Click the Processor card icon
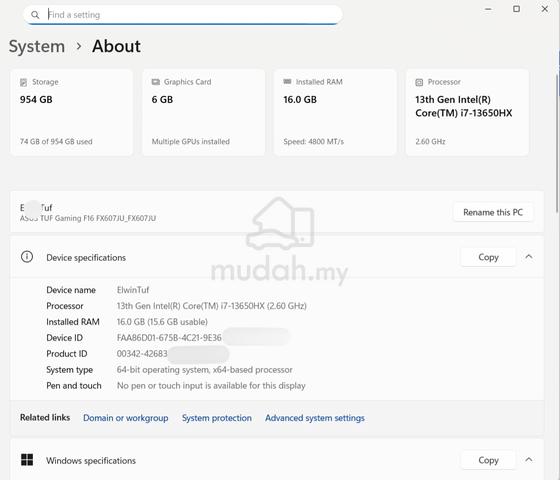Screen dimensions: 560x480 point(419,82)
